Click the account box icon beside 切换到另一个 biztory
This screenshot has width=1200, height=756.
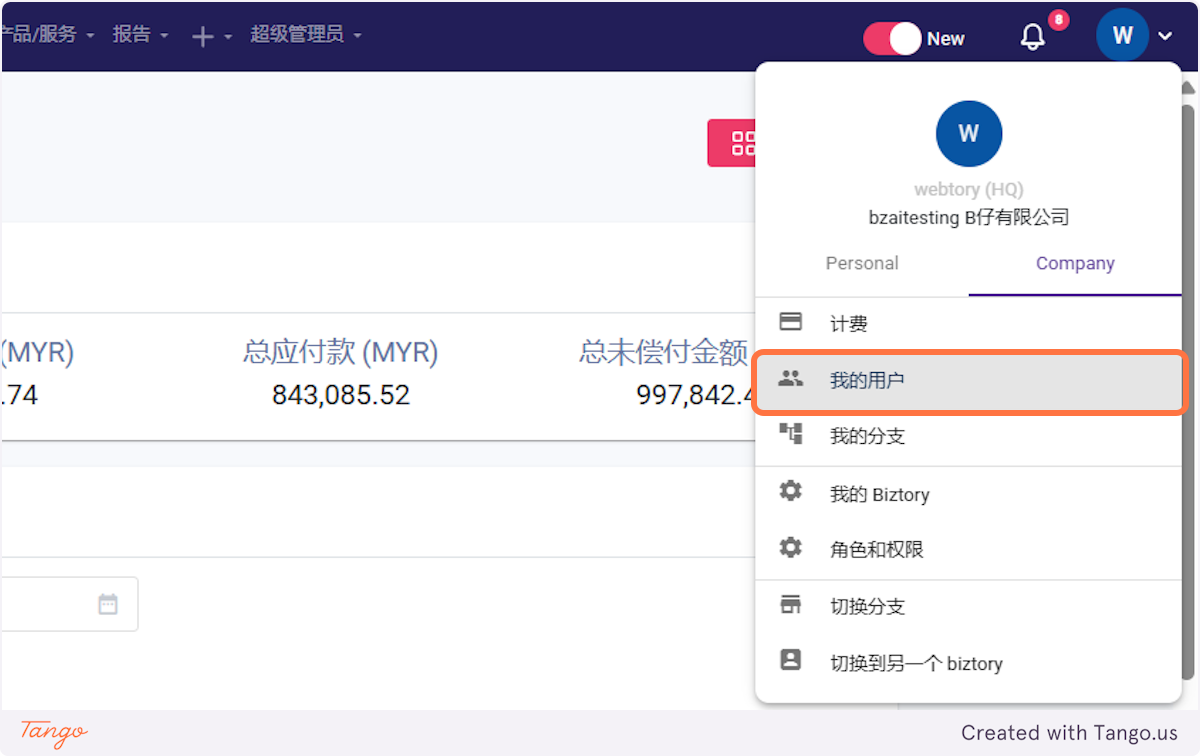(x=790, y=660)
